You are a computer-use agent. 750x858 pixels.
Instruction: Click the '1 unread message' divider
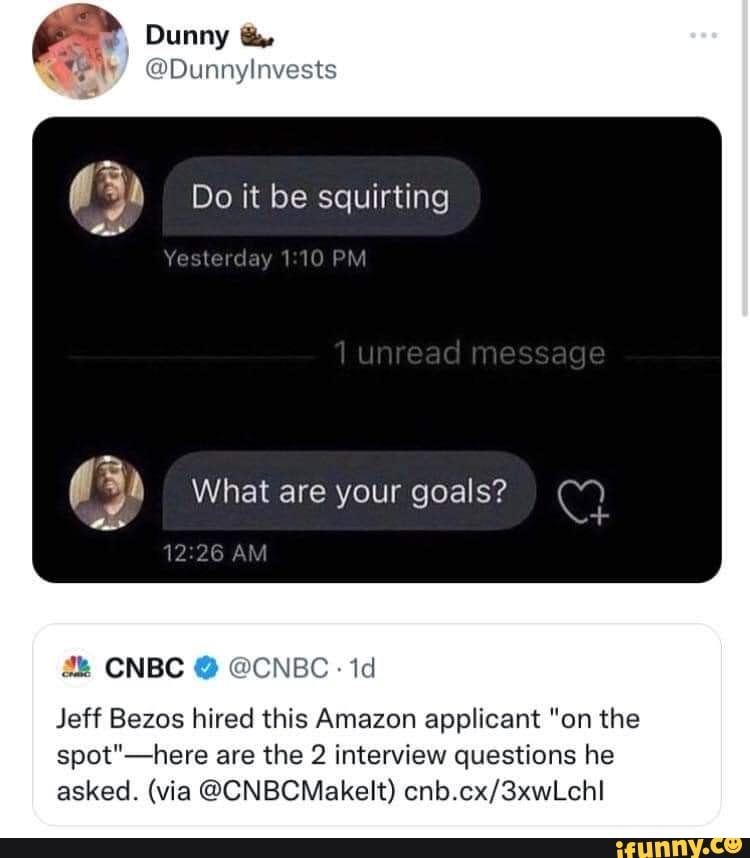[x=469, y=353]
